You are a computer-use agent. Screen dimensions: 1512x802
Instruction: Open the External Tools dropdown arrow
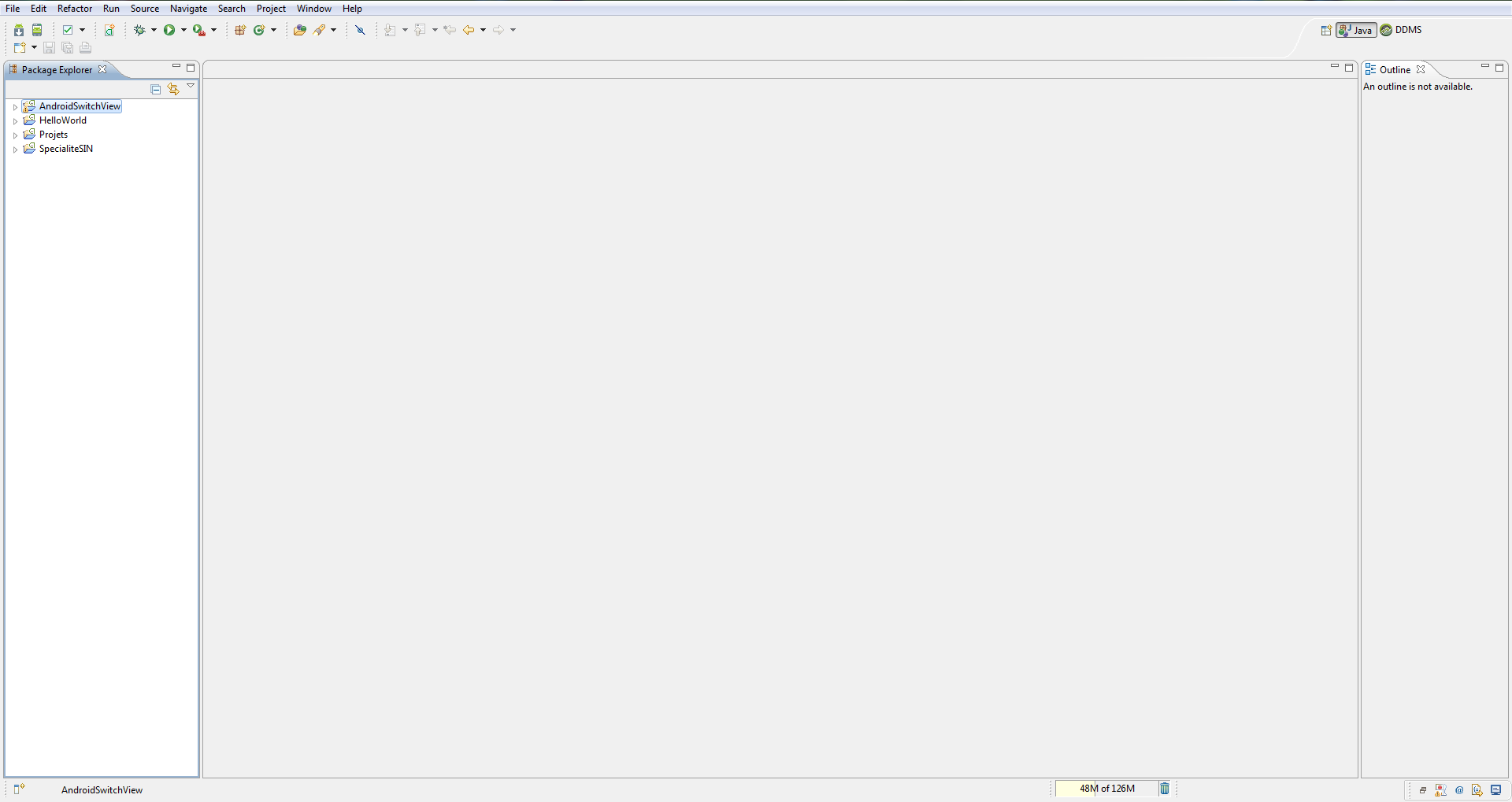click(213, 30)
